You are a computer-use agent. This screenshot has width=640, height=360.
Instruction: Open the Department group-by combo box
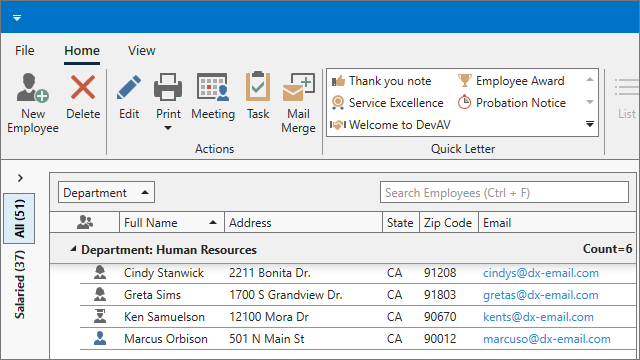[106, 192]
